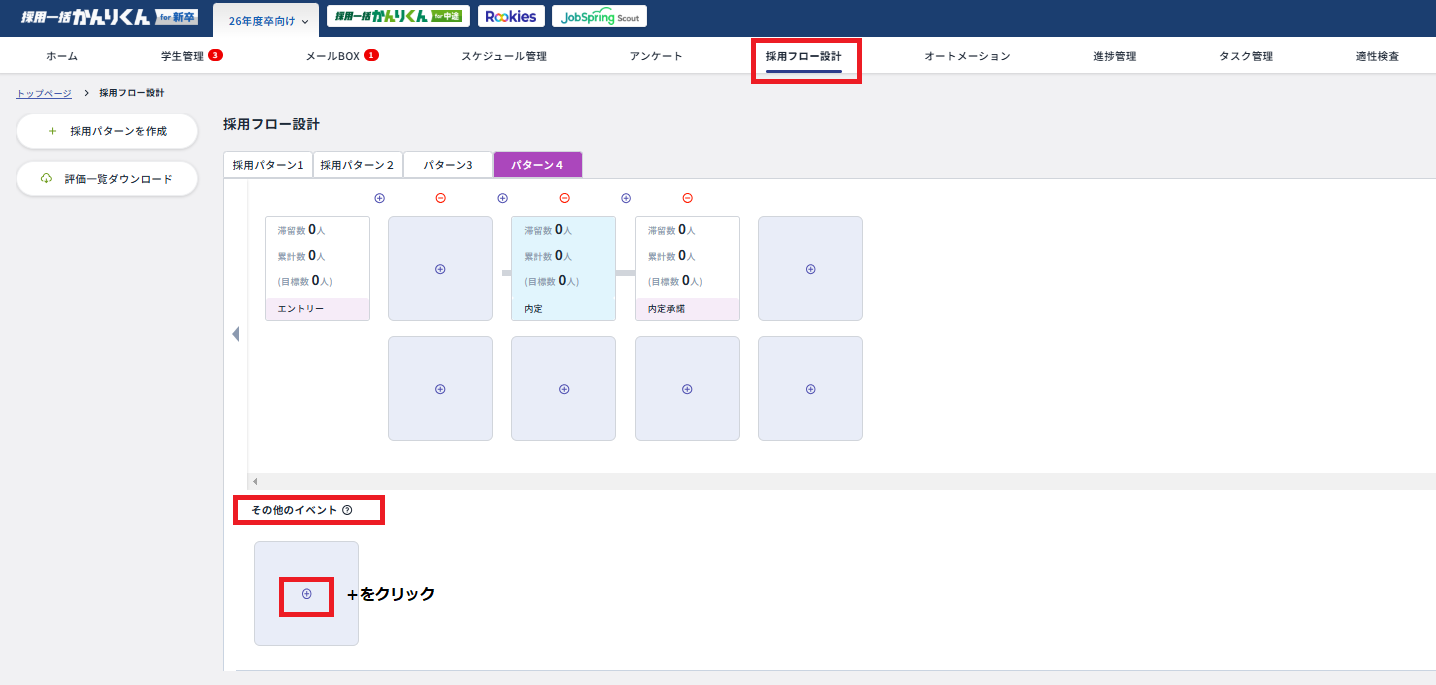This screenshot has width=1436, height=685.
Task: Select the パターン3 tab
Action: (x=447, y=165)
